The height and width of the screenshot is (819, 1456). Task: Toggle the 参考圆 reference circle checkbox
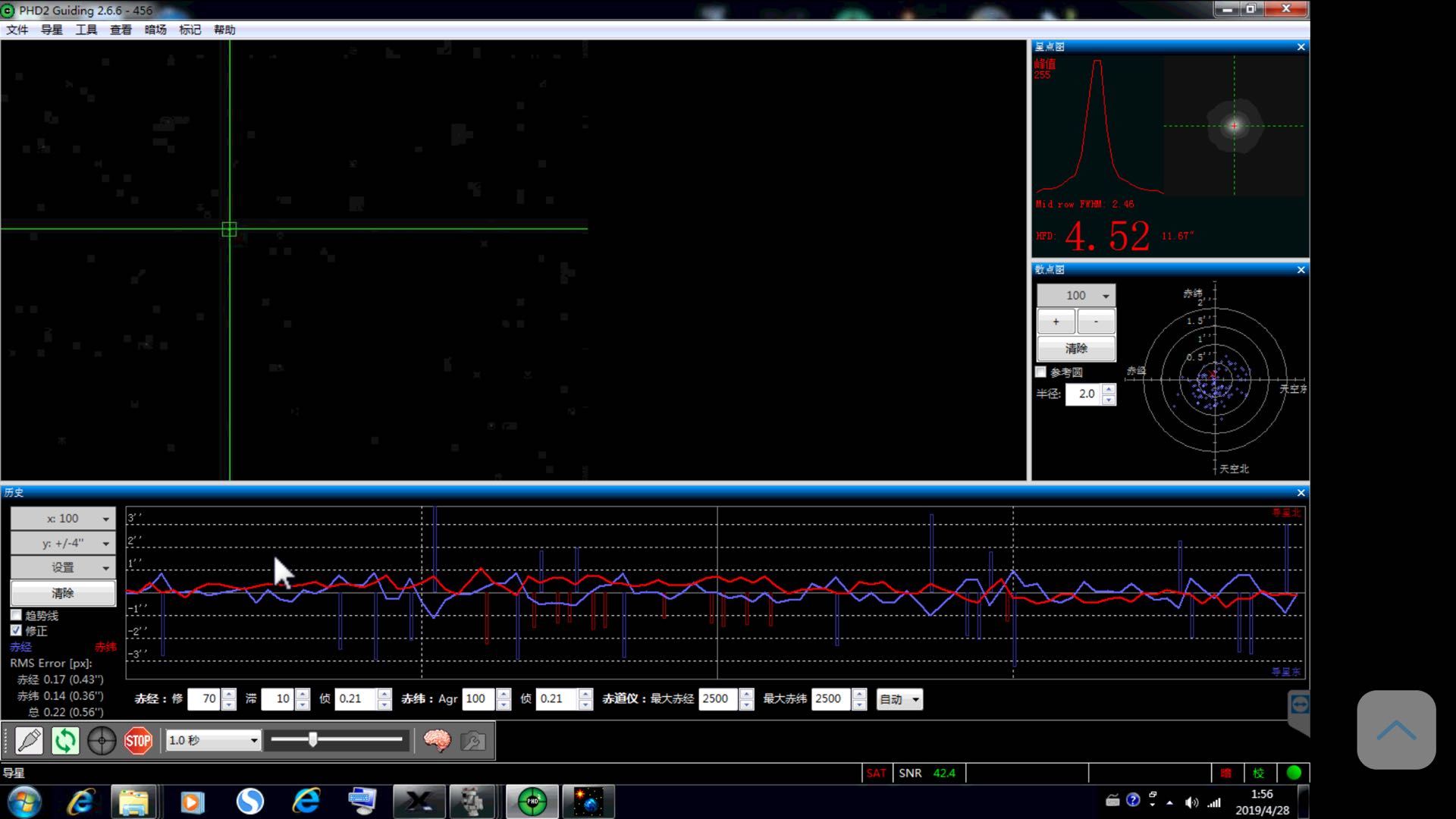[x=1041, y=372]
